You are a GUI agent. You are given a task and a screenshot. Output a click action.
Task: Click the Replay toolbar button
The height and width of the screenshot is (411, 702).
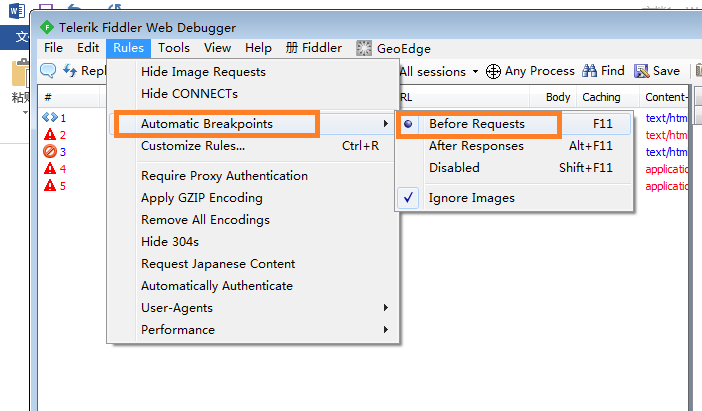click(x=85, y=71)
